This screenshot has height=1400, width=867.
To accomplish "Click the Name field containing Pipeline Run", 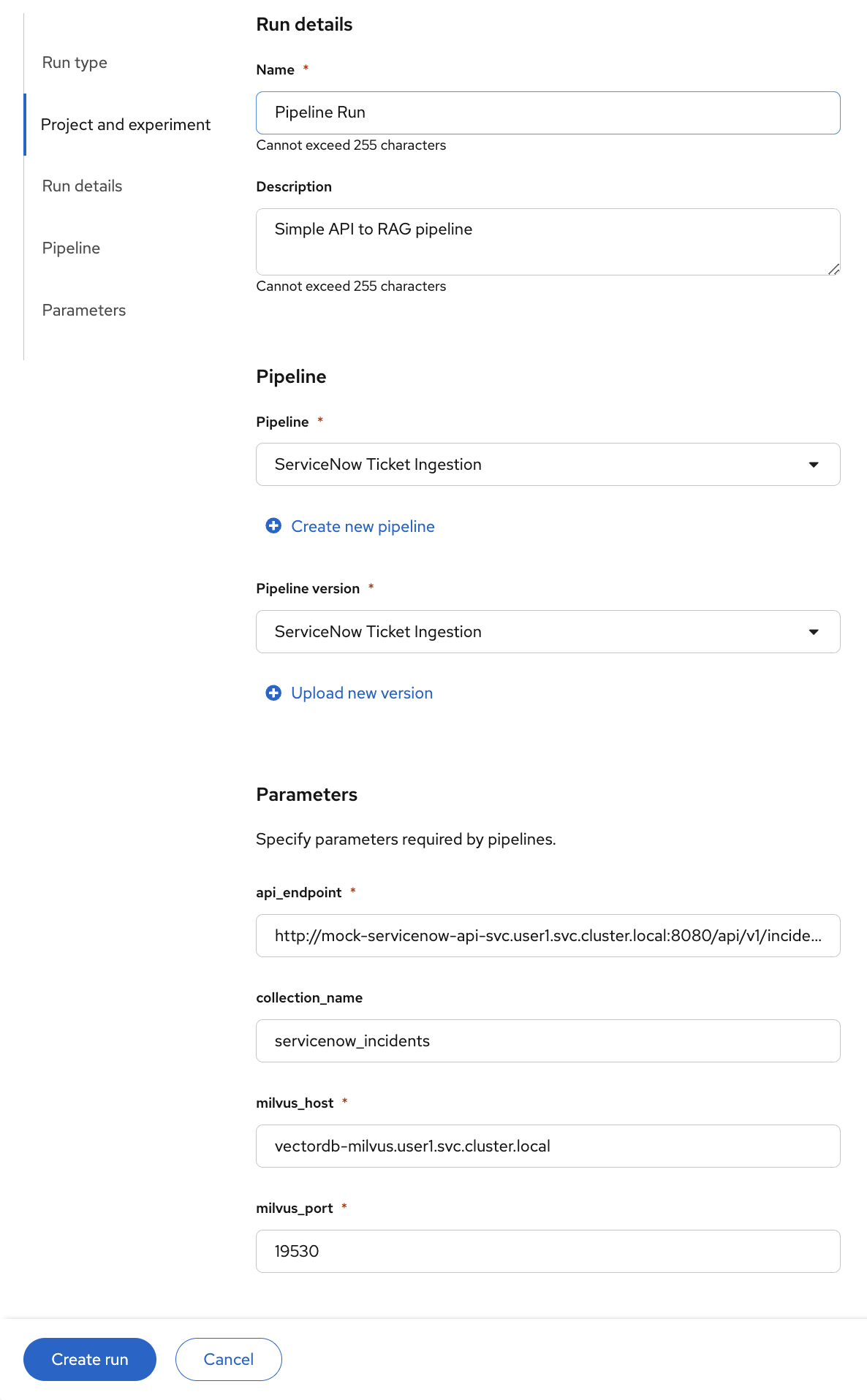I will click(x=548, y=112).
